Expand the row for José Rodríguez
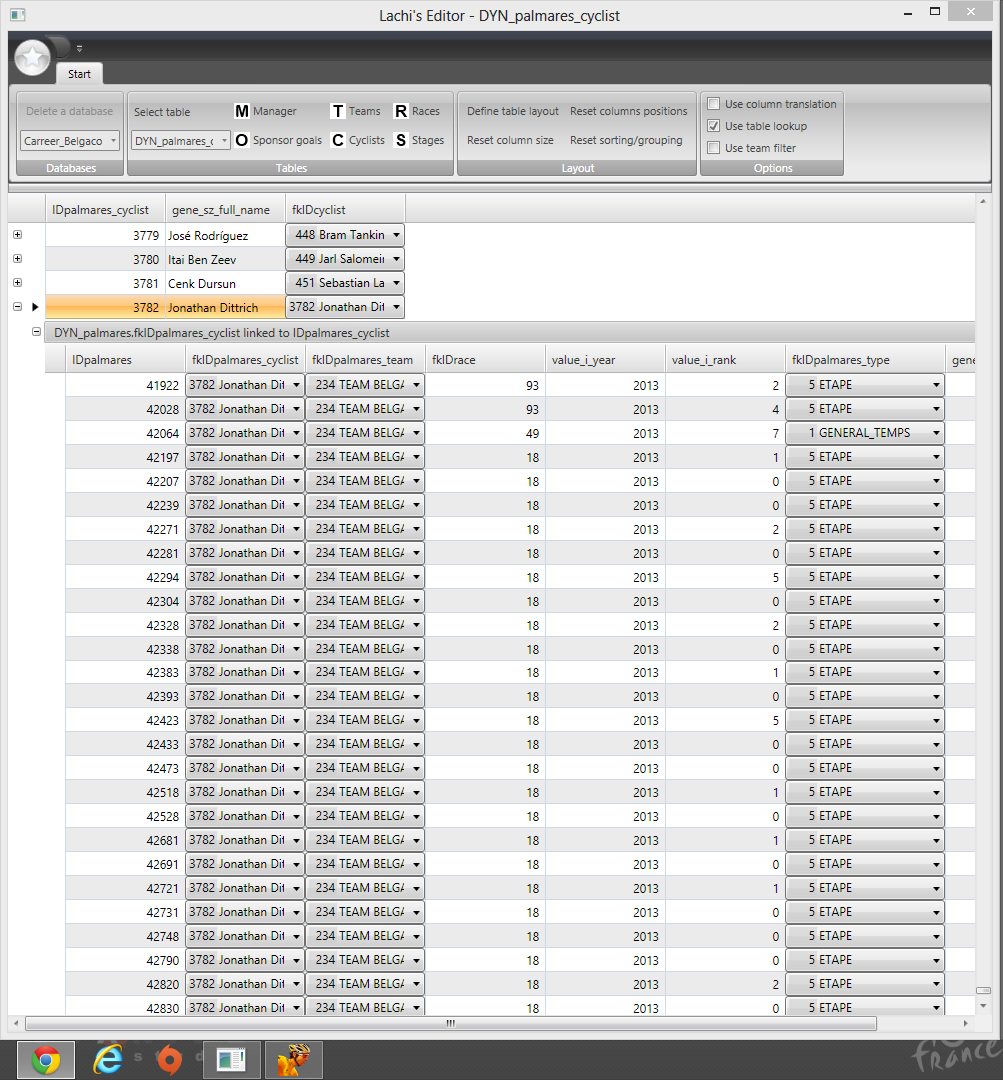 18,235
